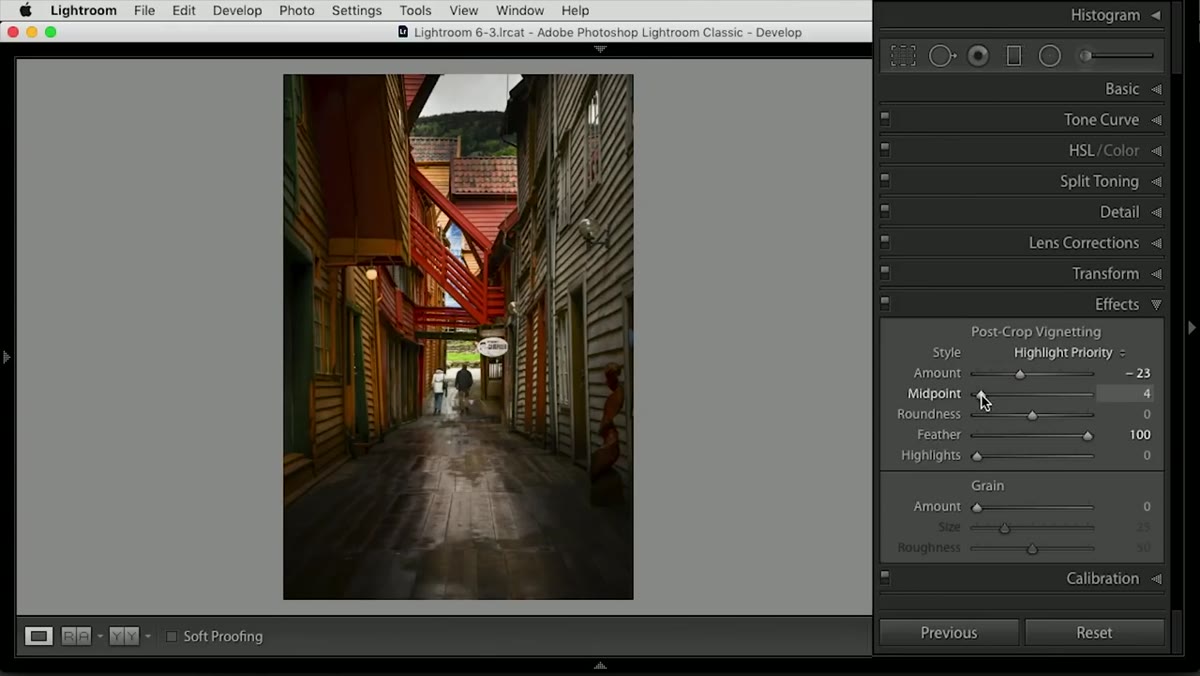
Task: Click the Color label in HSL / Color
Action: click(x=1121, y=150)
